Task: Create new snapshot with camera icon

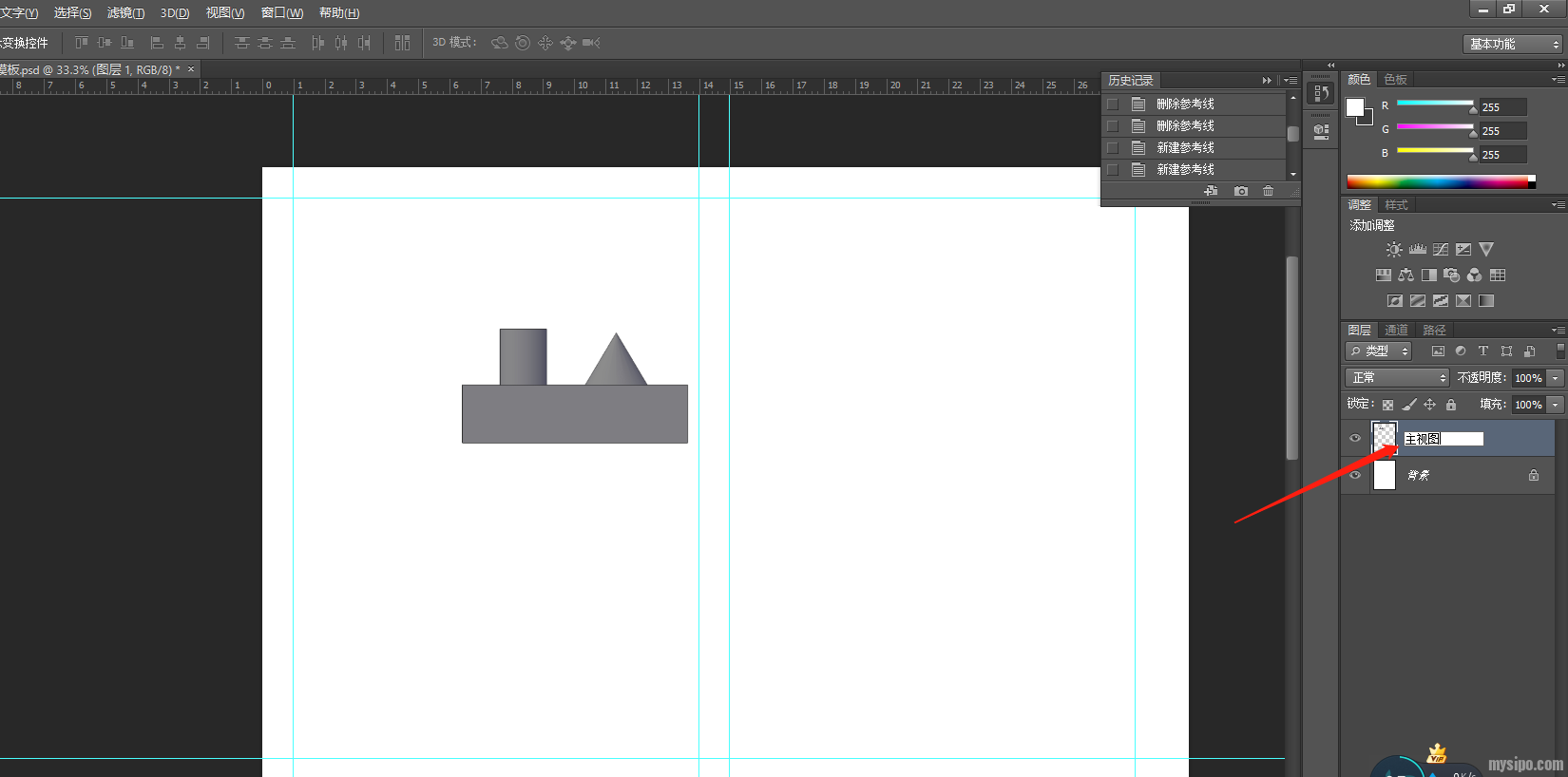Action: point(1240,191)
